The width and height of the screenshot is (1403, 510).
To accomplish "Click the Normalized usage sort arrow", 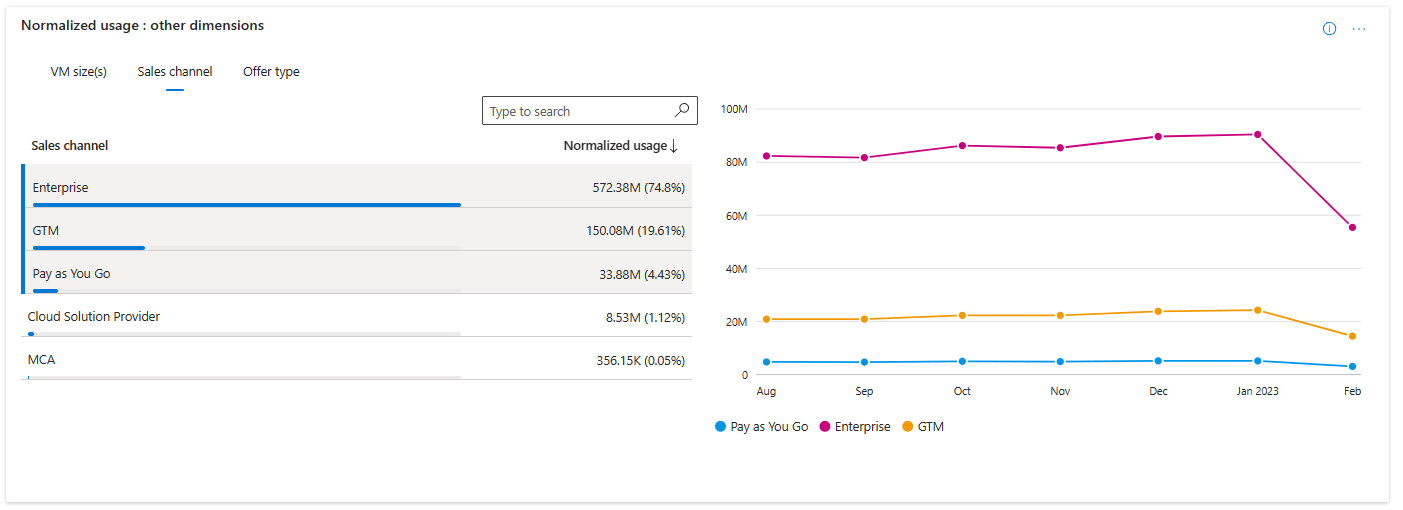I will pos(674,146).
